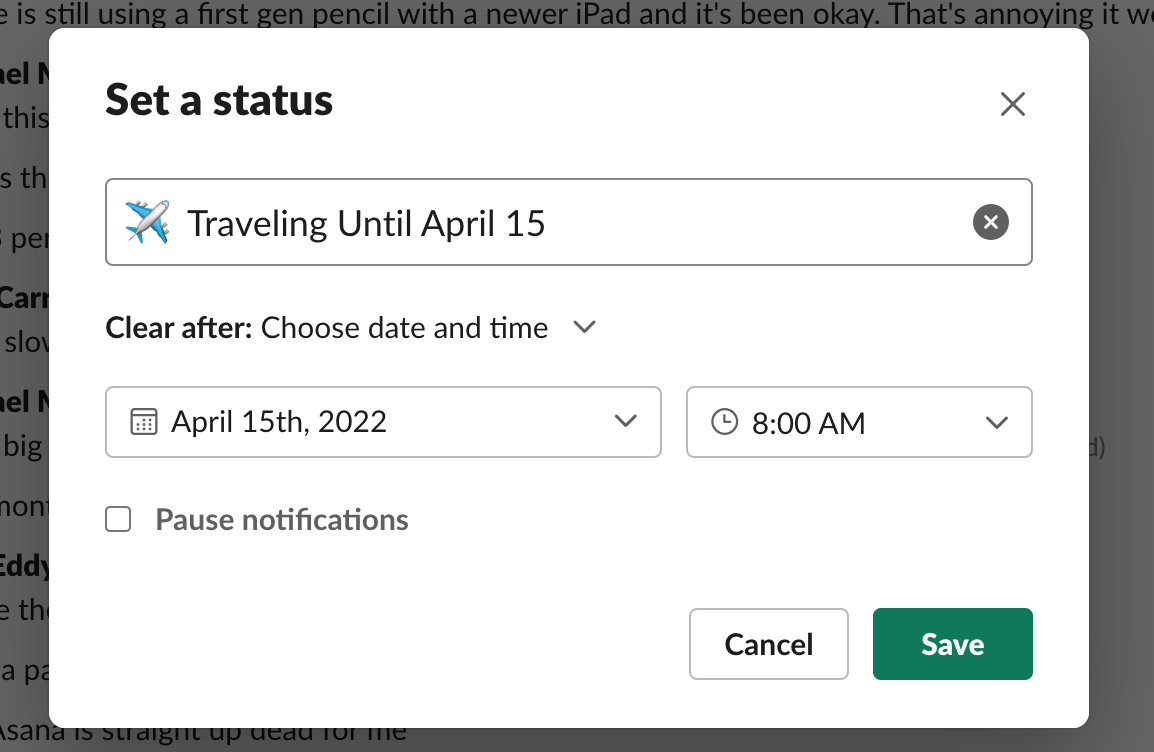Click Choose date and time
Viewport: 1154px width, 752px height.
pyautogui.click(x=404, y=327)
